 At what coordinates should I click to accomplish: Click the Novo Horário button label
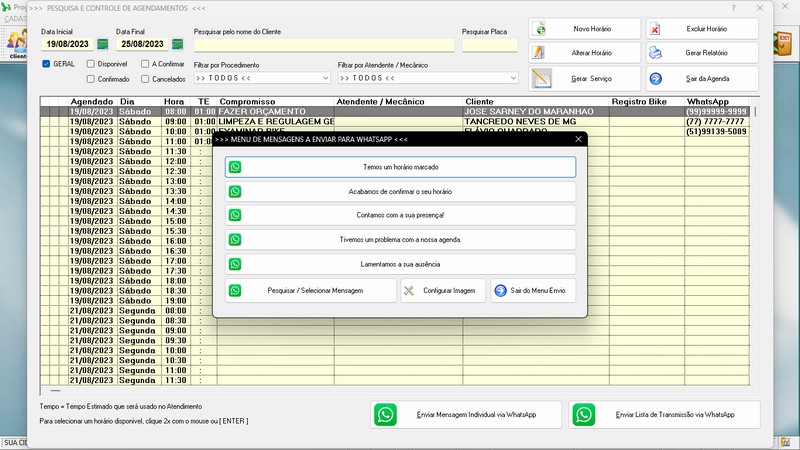tap(592, 29)
